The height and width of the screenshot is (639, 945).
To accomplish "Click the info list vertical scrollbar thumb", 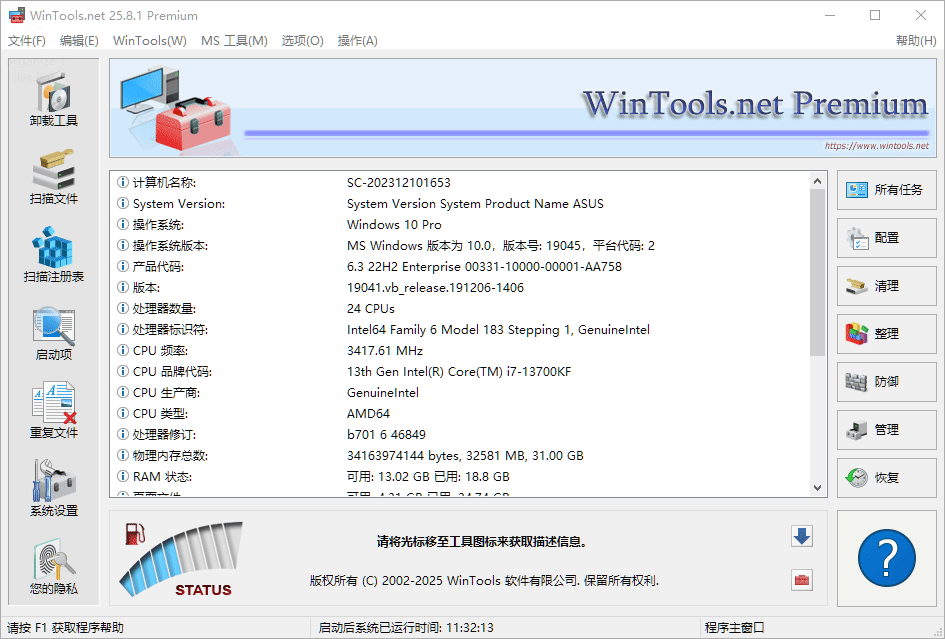I will 817,272.
